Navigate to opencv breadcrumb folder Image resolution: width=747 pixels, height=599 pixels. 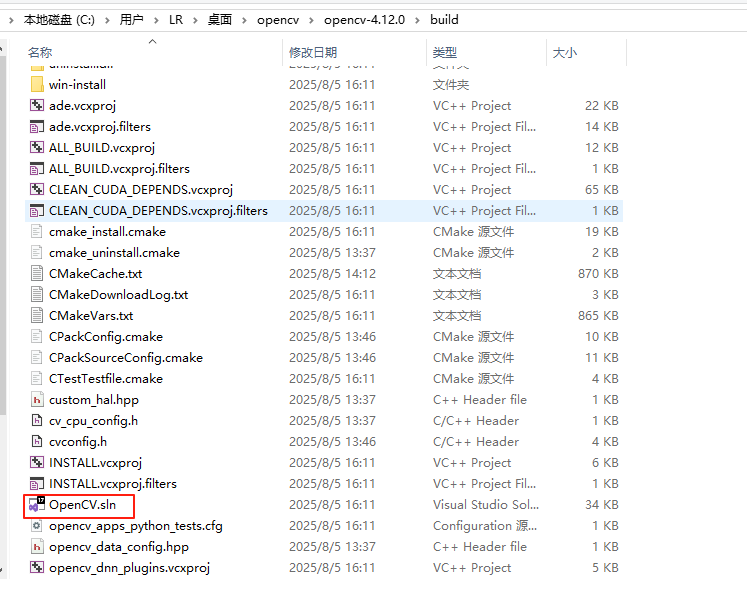click(x=278, y=20)
